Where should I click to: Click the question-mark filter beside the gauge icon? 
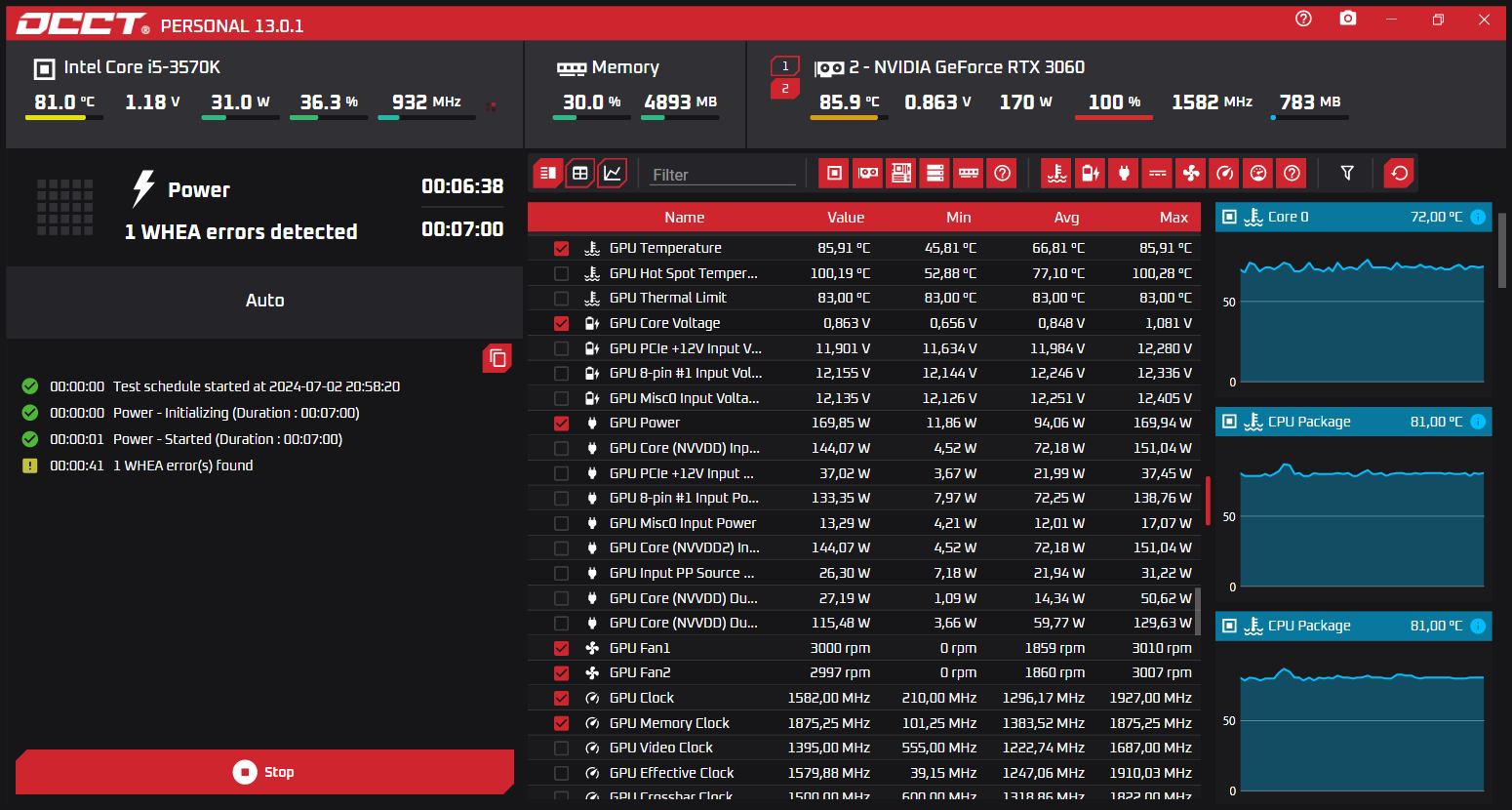(1292, 174)
